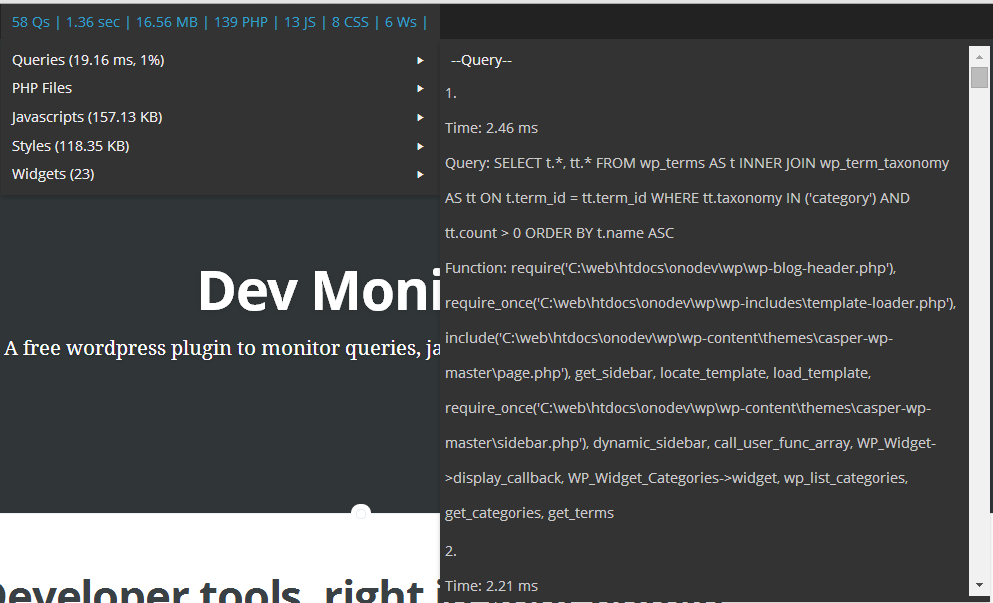Click the 'Query: SELECT t.*, tt.*' line
This screenshot has height=603, width=993.
click(697, 163)
